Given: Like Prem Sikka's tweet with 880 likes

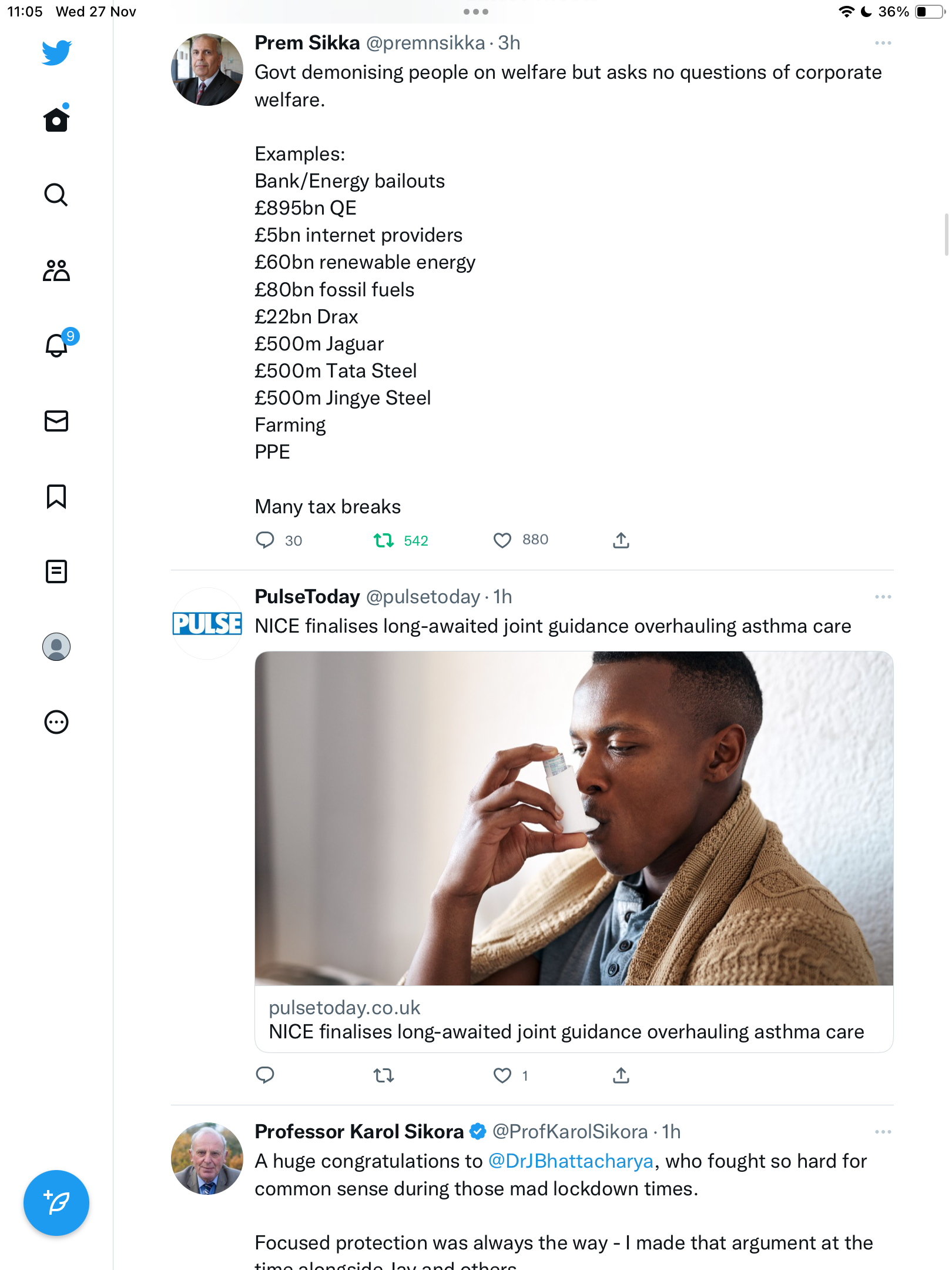Looking at the screenshot, I should (x=502, y=540).
